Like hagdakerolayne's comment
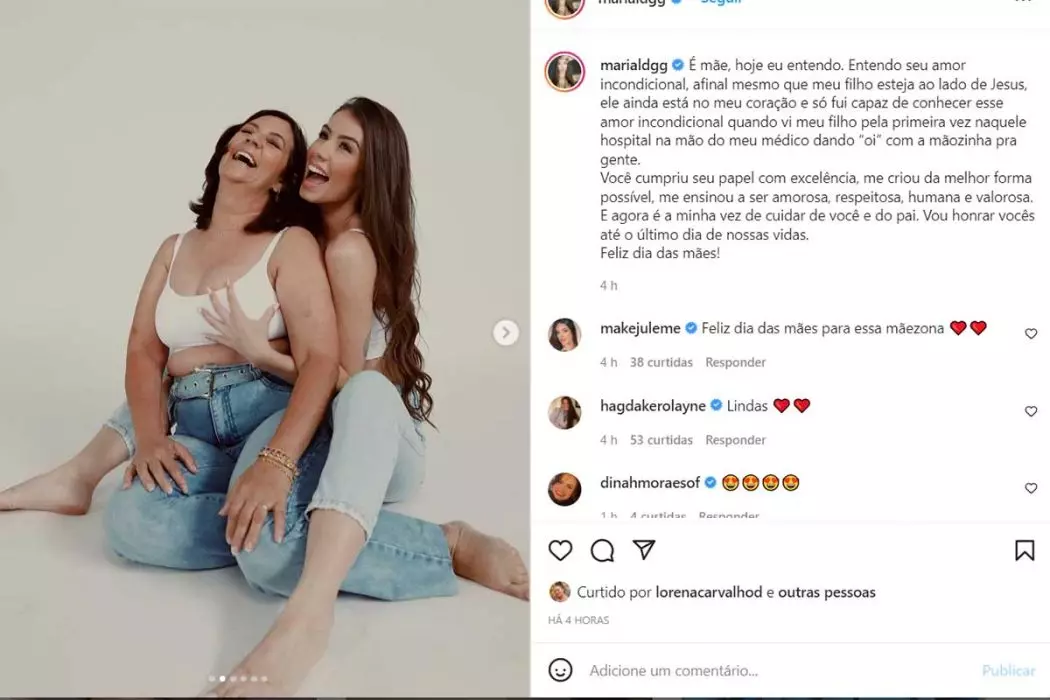The width and height of the screenshot is (1050, 700). point(1031,411)
